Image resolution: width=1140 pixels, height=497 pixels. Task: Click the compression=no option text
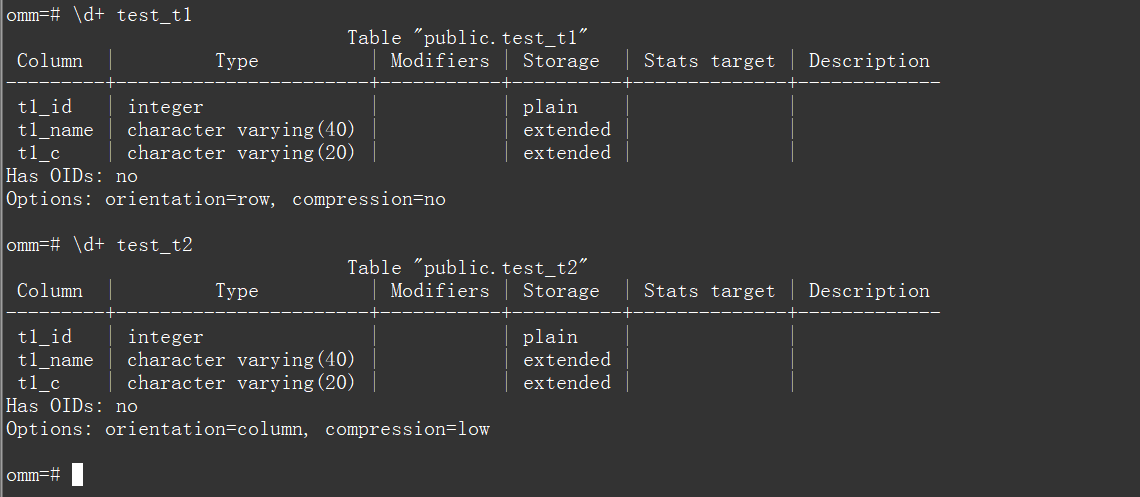[368, 199]
